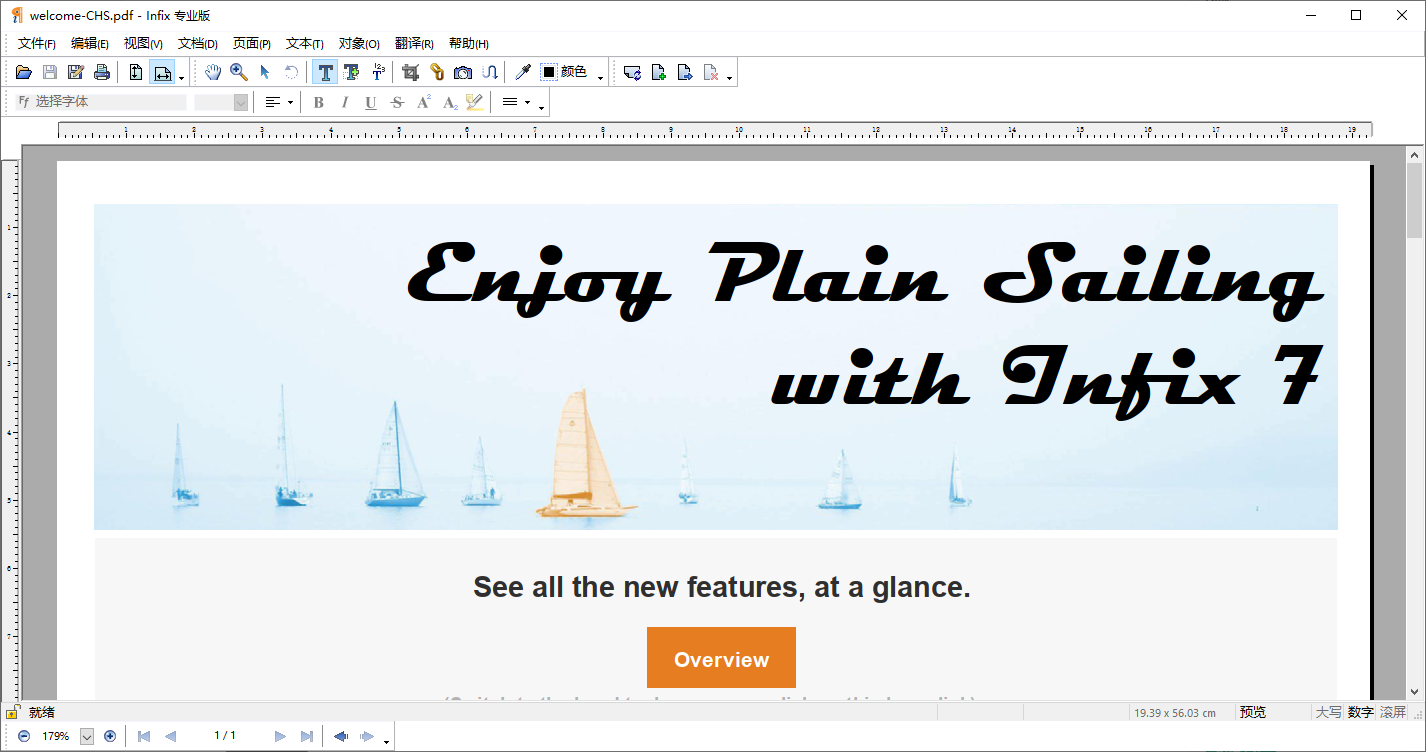The height and width of the screenshot is (752, 1426).
Task: Select the Hyperlink tool
Action: (x=437, y=71)
